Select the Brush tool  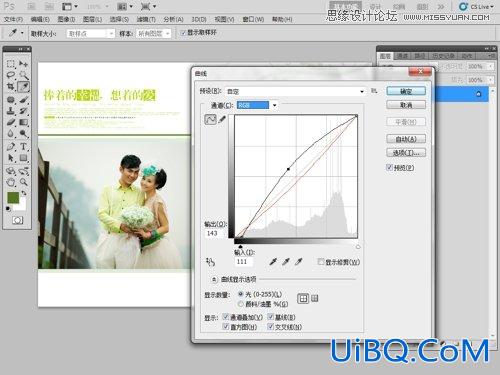tap(24, 99)
